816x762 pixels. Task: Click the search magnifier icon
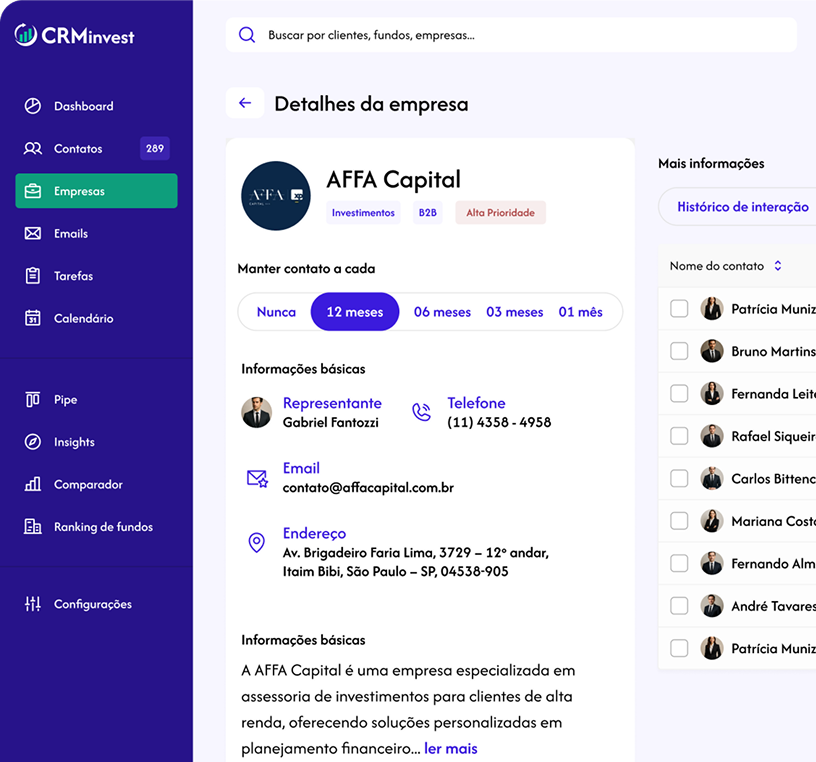(x=247, y=35)
